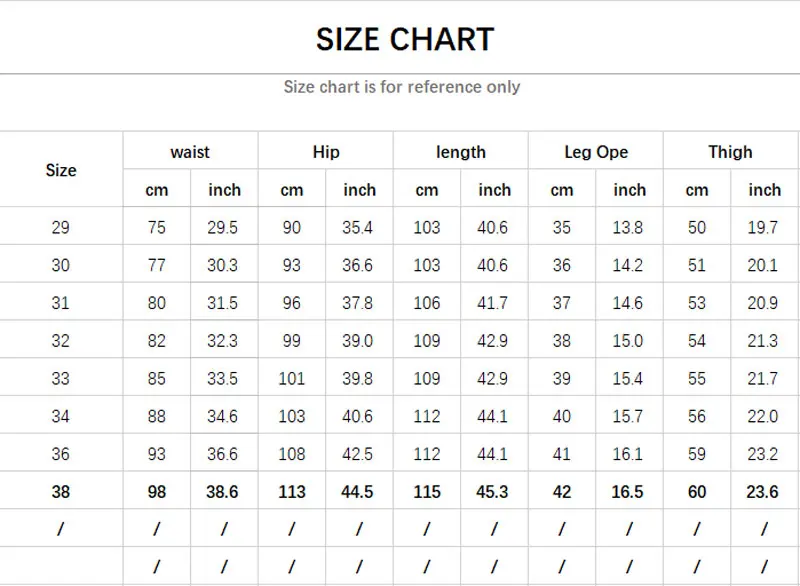The width and height of the screenshot is (800, 586).
Task: Click size 36 row label
Action: point(61,454)
